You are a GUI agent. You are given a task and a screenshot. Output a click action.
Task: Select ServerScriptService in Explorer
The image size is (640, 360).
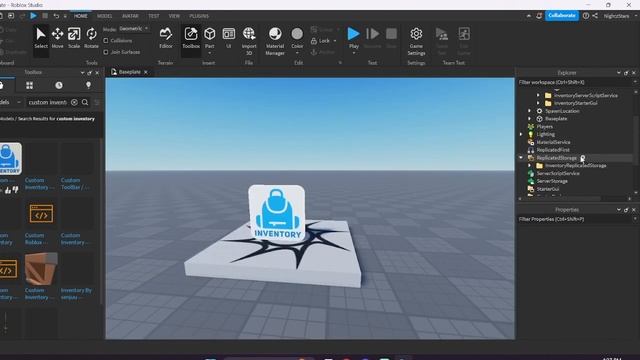tap(558, 173)
